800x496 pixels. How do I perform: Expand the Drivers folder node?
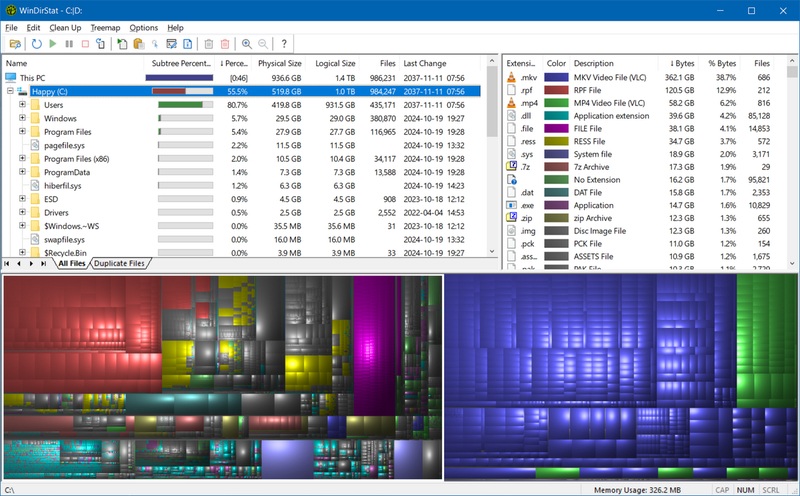click(22, 212)
